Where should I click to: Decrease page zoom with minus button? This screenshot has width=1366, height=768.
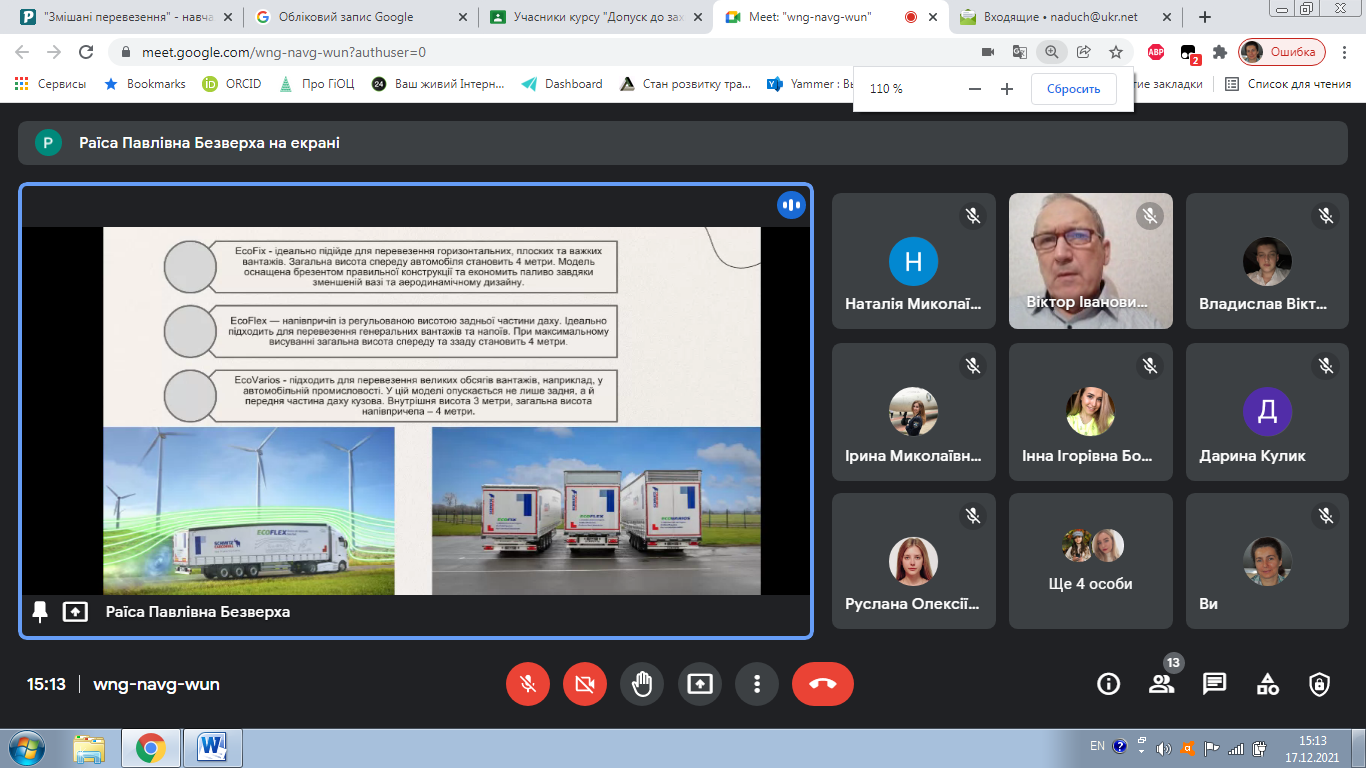(975, 89)
